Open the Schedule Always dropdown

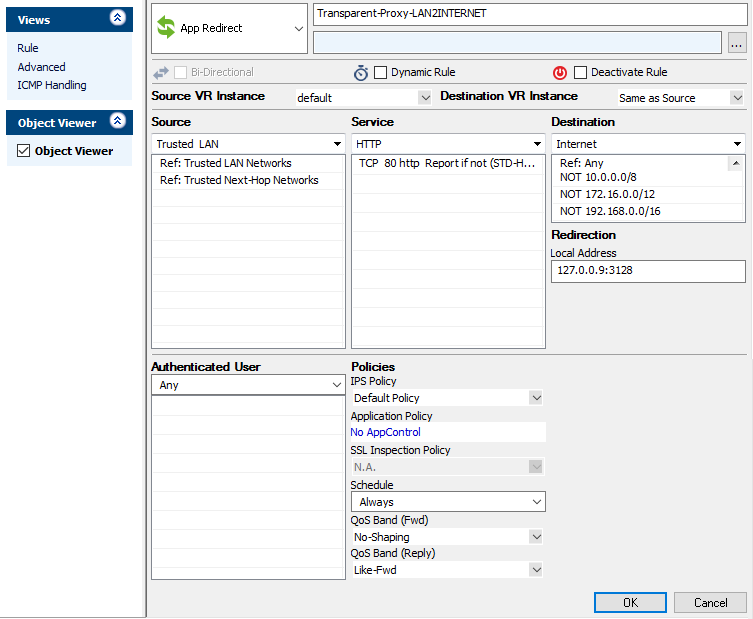click(537, 502)
